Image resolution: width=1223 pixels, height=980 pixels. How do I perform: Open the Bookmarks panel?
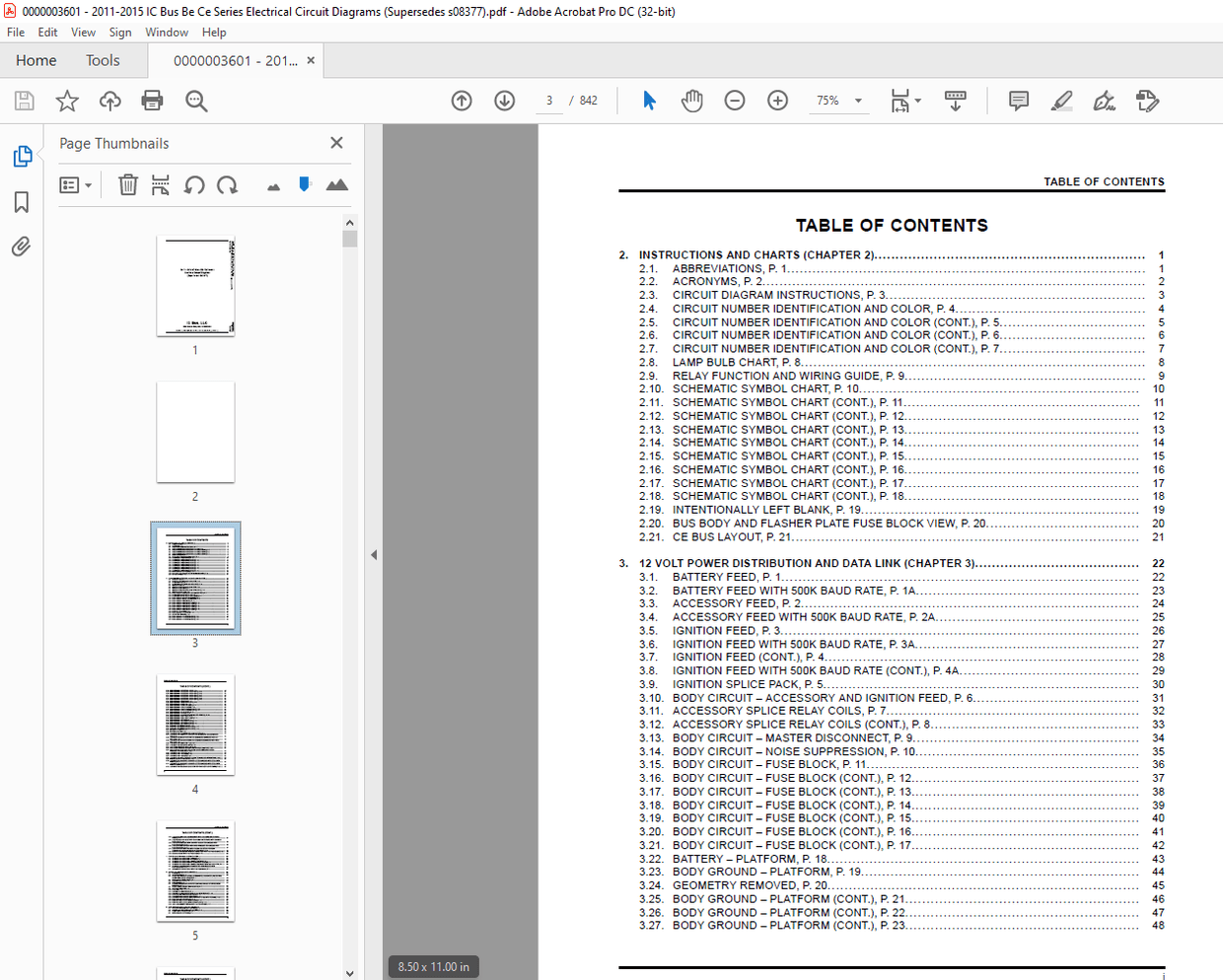(21, 201)
